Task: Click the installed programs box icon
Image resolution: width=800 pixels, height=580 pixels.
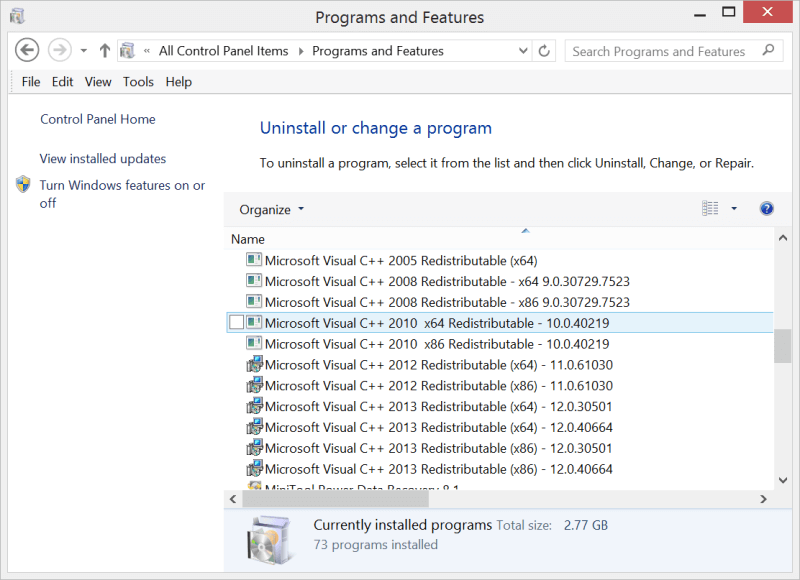Action: pos(269,540)
